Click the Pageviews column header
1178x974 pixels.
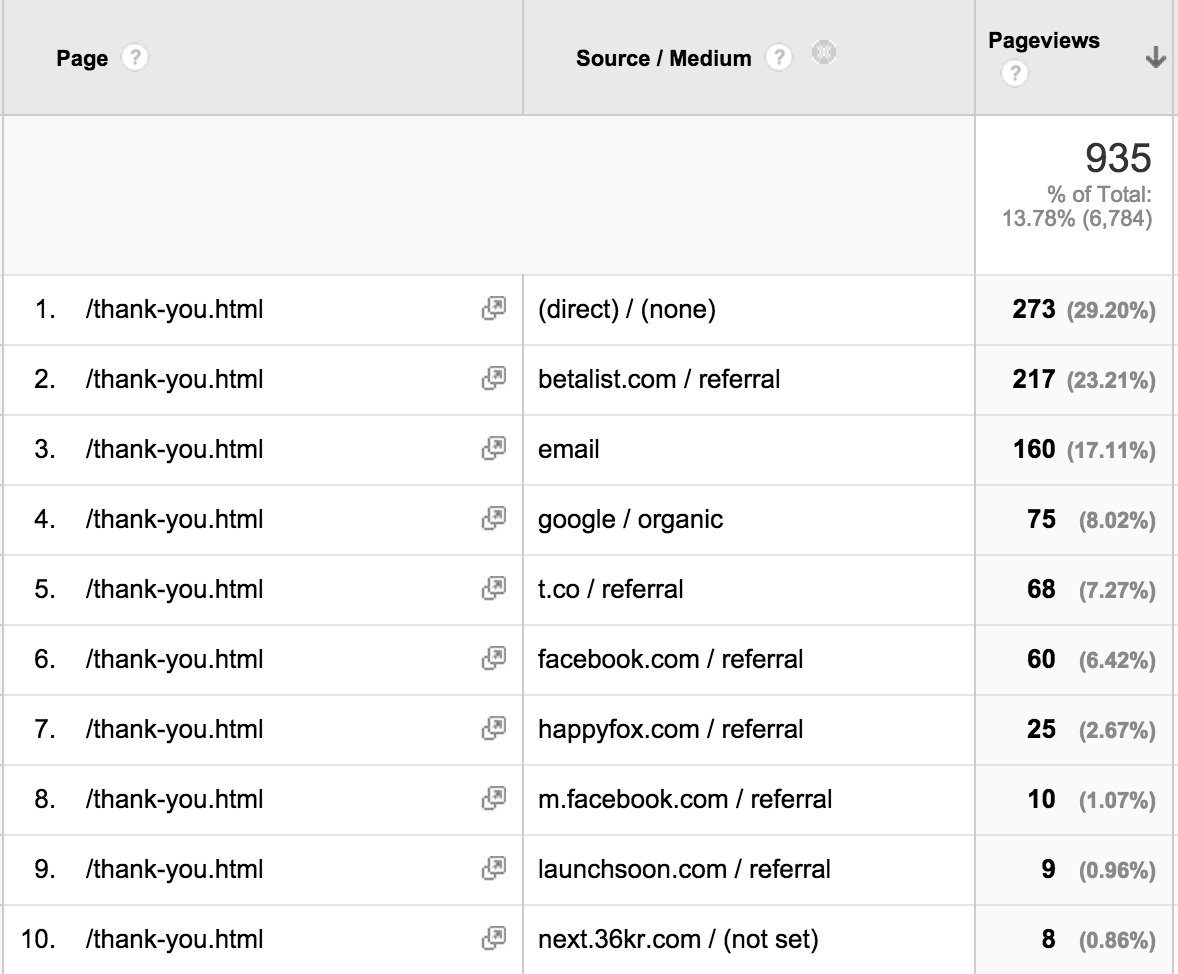point(1043,41)
